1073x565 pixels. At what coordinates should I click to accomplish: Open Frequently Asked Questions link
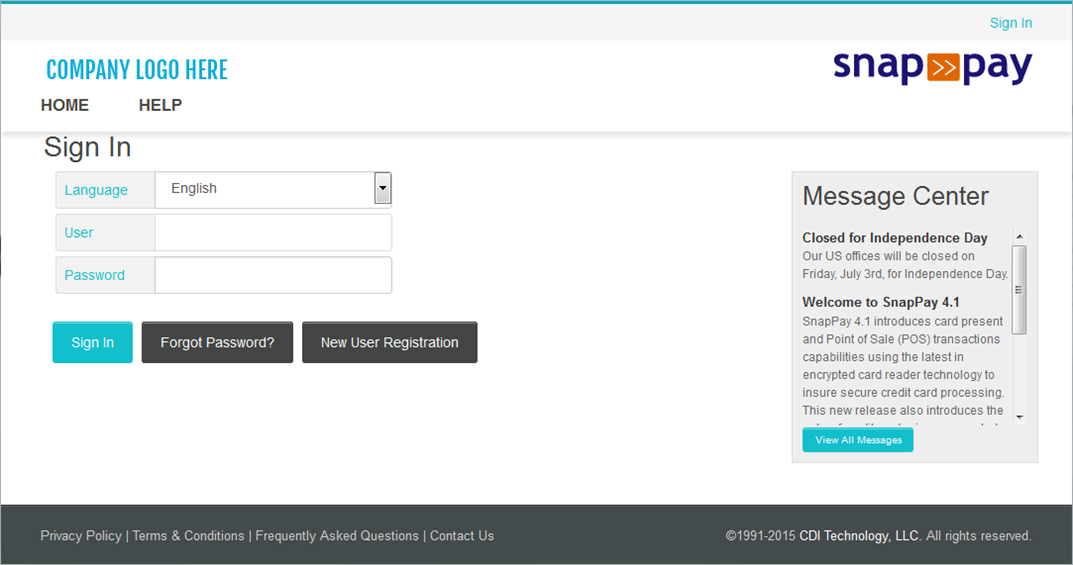[337, 536]
